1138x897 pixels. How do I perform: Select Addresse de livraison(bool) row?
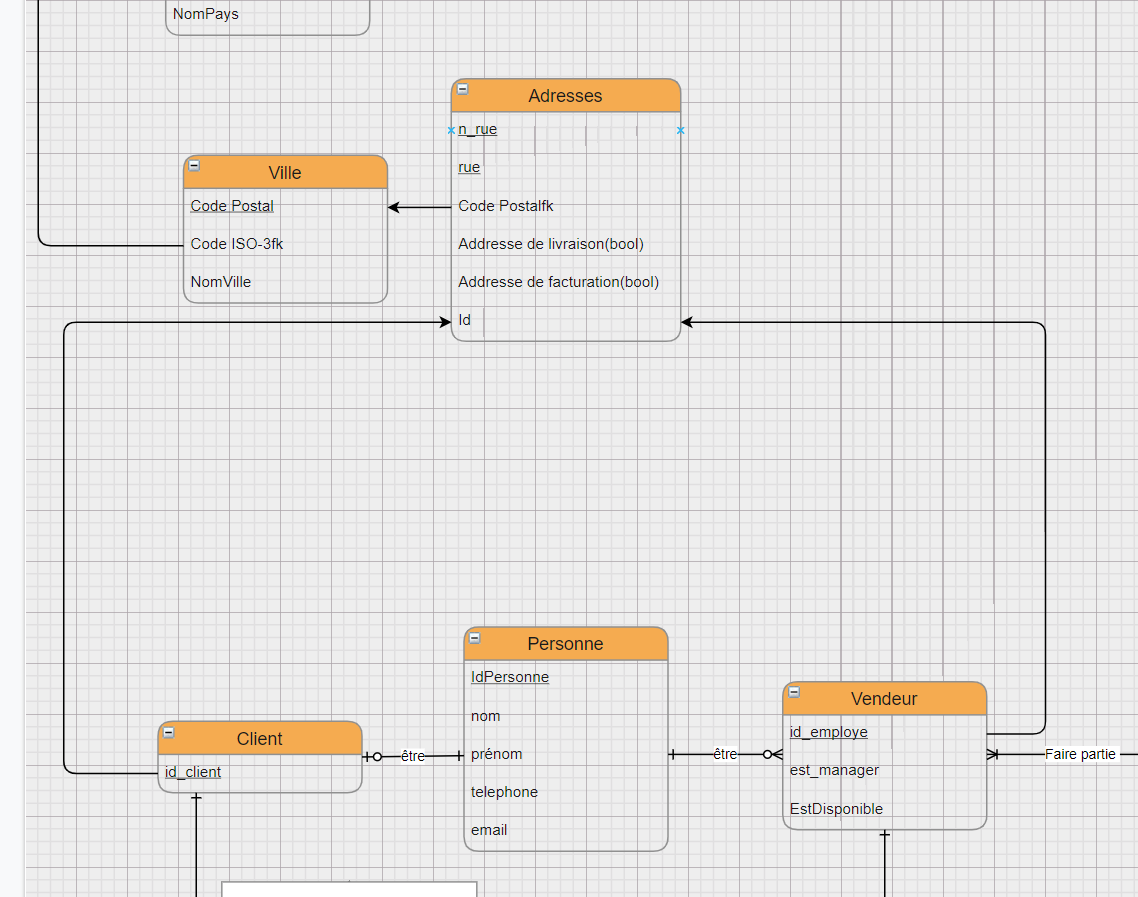pos(565,244)
